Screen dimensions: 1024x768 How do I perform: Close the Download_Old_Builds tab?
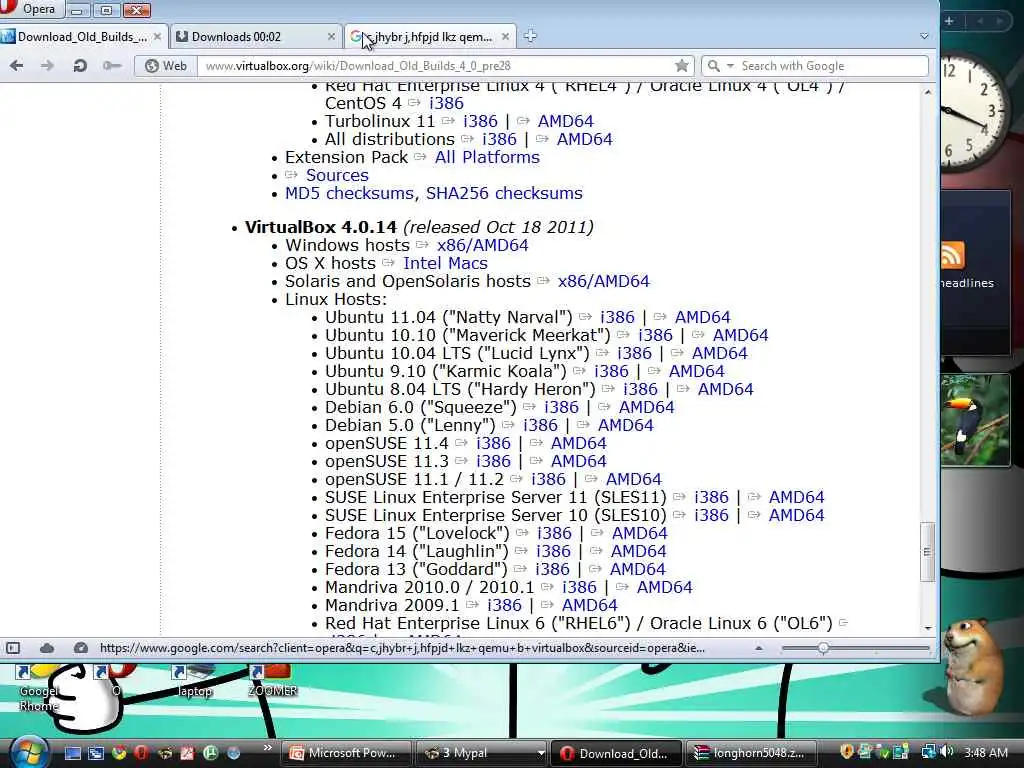click(x=157, y=37)
